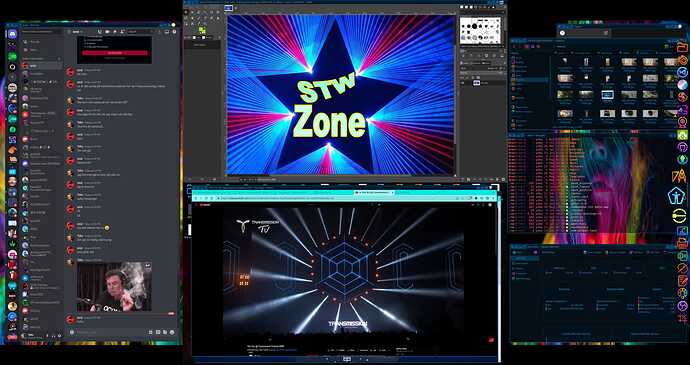Select the active browser tab

[374, 192]
